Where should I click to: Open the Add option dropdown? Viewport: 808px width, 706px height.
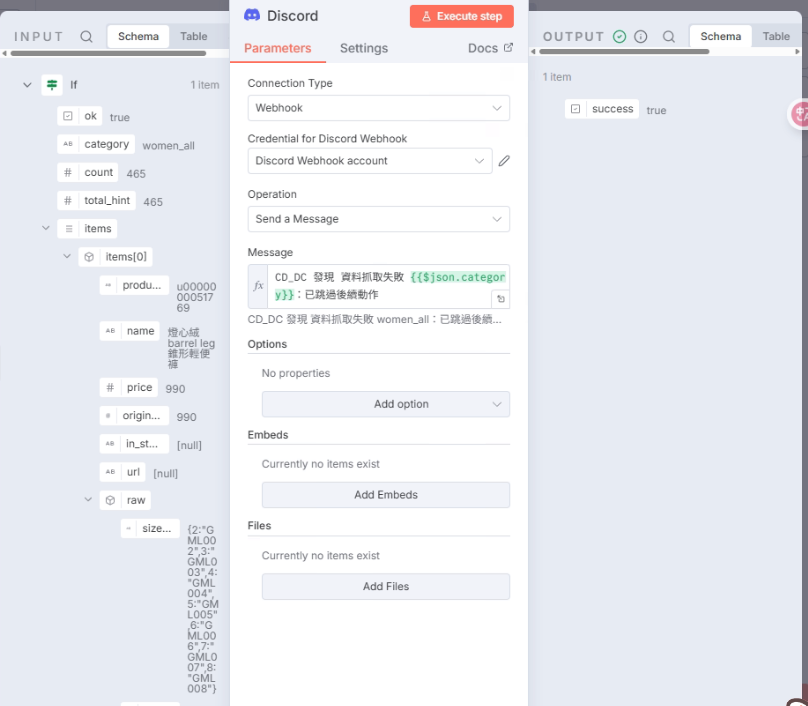385,404
